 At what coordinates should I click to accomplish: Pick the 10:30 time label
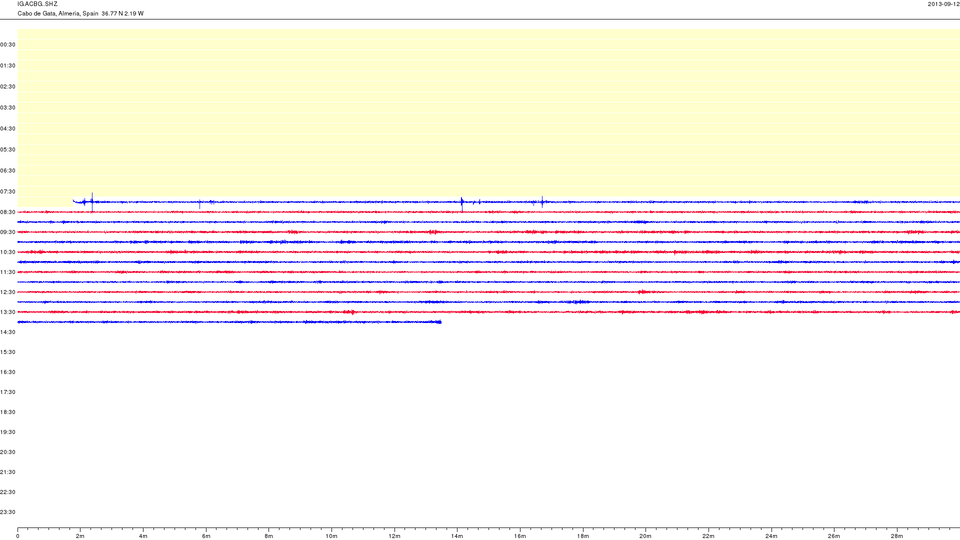[x=8, y=252]
